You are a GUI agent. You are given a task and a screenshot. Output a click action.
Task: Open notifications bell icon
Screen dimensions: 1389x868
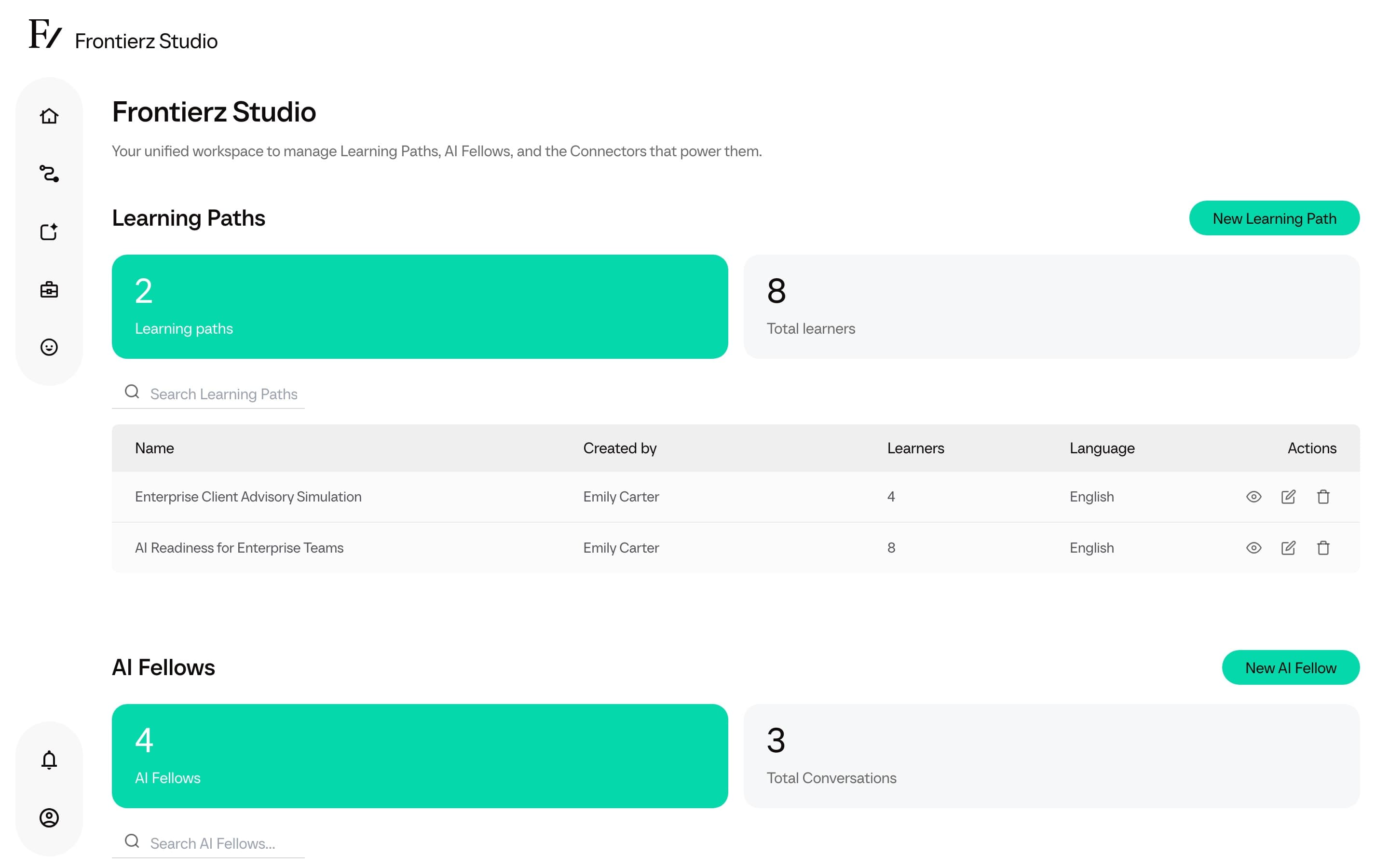click(49, 759)
